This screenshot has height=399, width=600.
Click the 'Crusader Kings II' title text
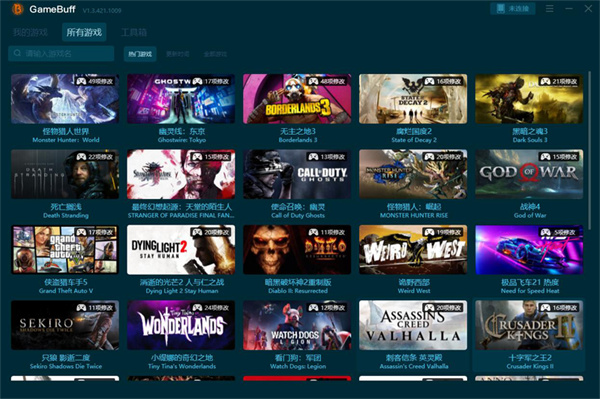pyautogui.click(x=530, y=366)
